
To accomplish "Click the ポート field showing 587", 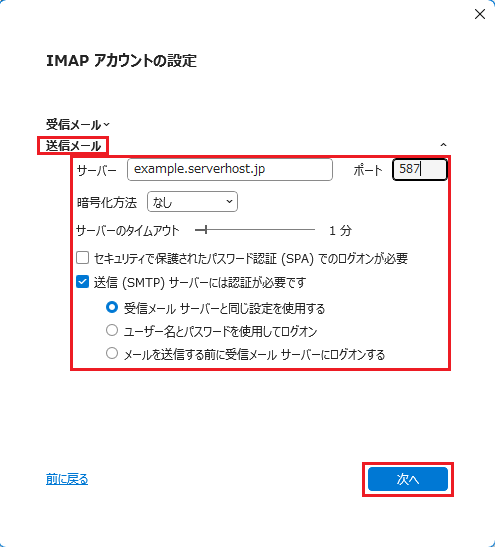I will point(420,170).
